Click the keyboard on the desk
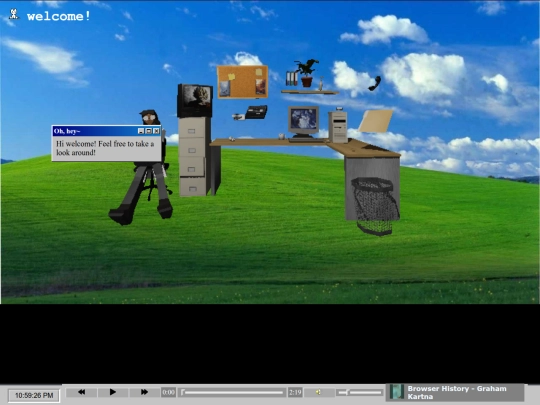Viewport: 540px width, 405px height. pos(304,140)
